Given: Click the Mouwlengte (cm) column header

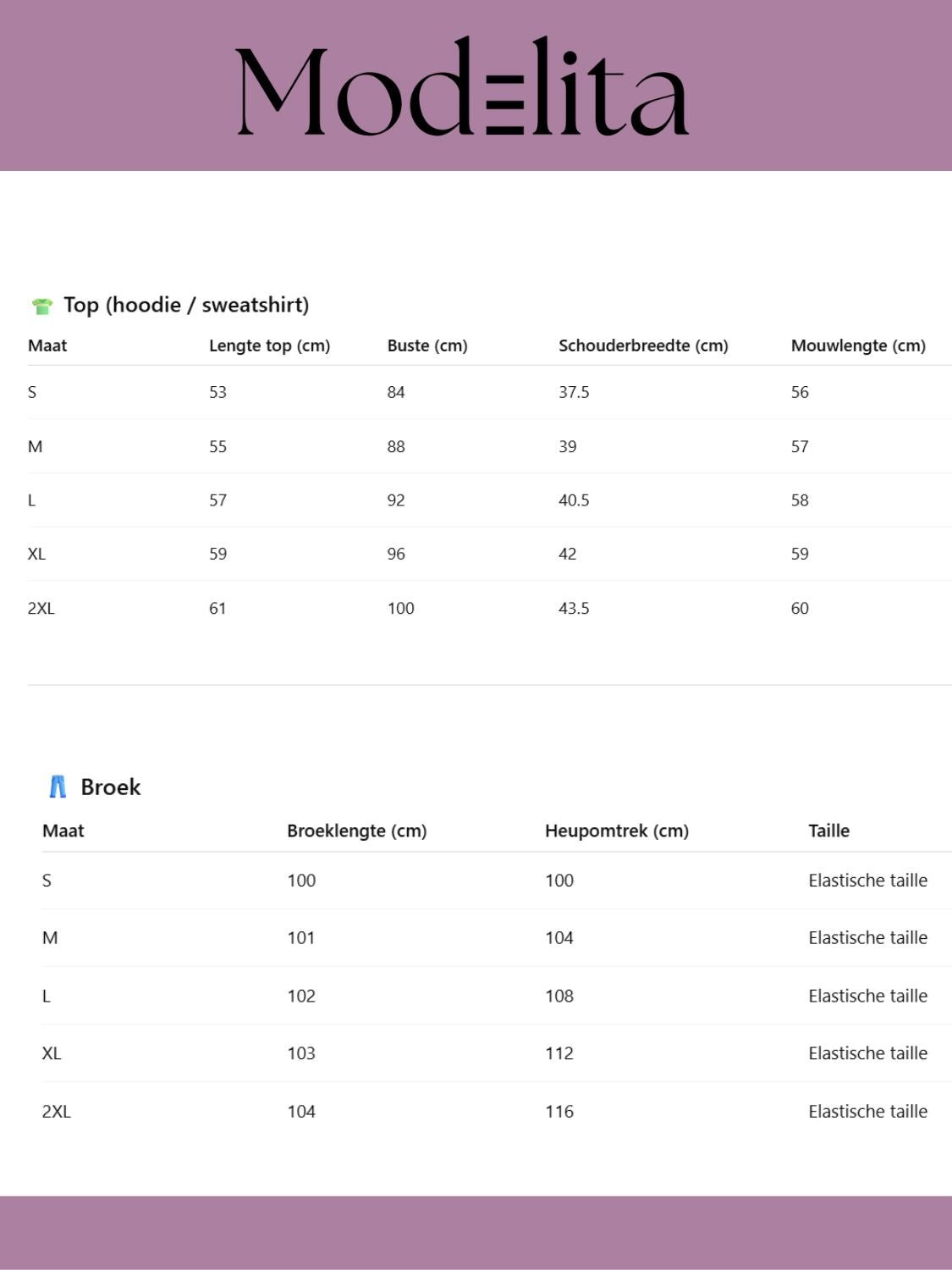Looking at the screenshot, I should pyautogui.click(x=858, y=345).
